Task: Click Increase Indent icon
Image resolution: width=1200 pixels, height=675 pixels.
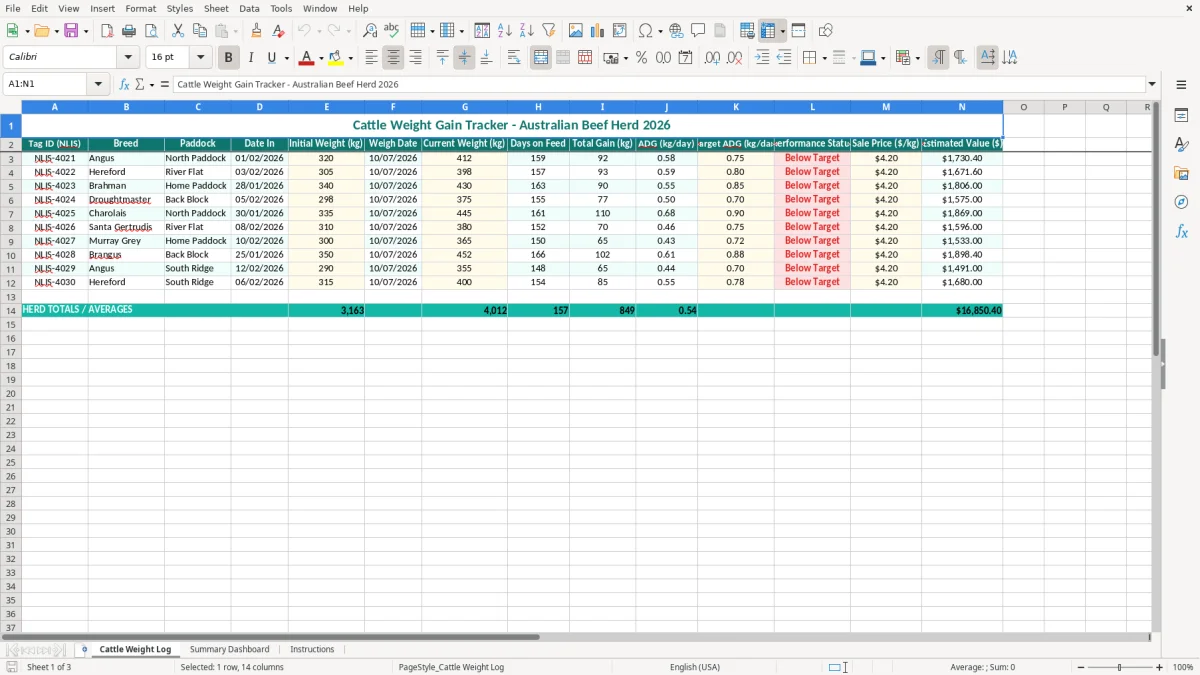Action: tap(762, 58)
